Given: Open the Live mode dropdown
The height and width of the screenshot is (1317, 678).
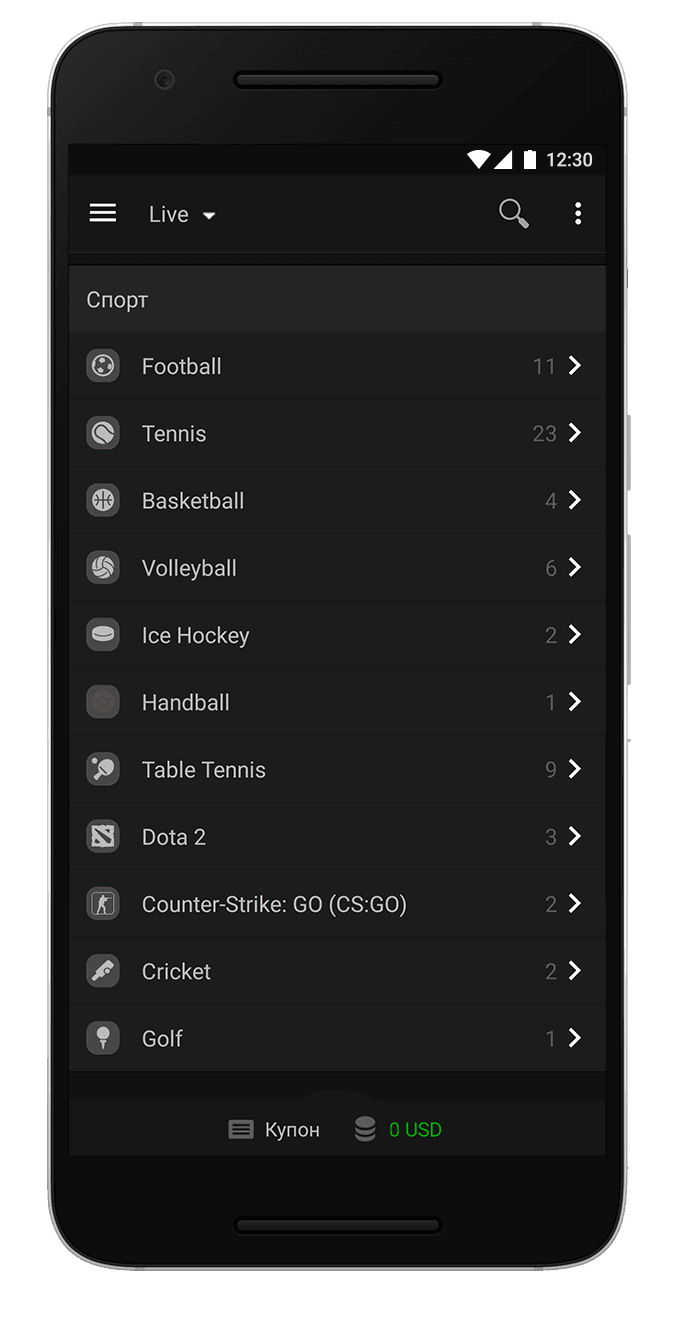Looking at the screenshot, I should 182,214.
